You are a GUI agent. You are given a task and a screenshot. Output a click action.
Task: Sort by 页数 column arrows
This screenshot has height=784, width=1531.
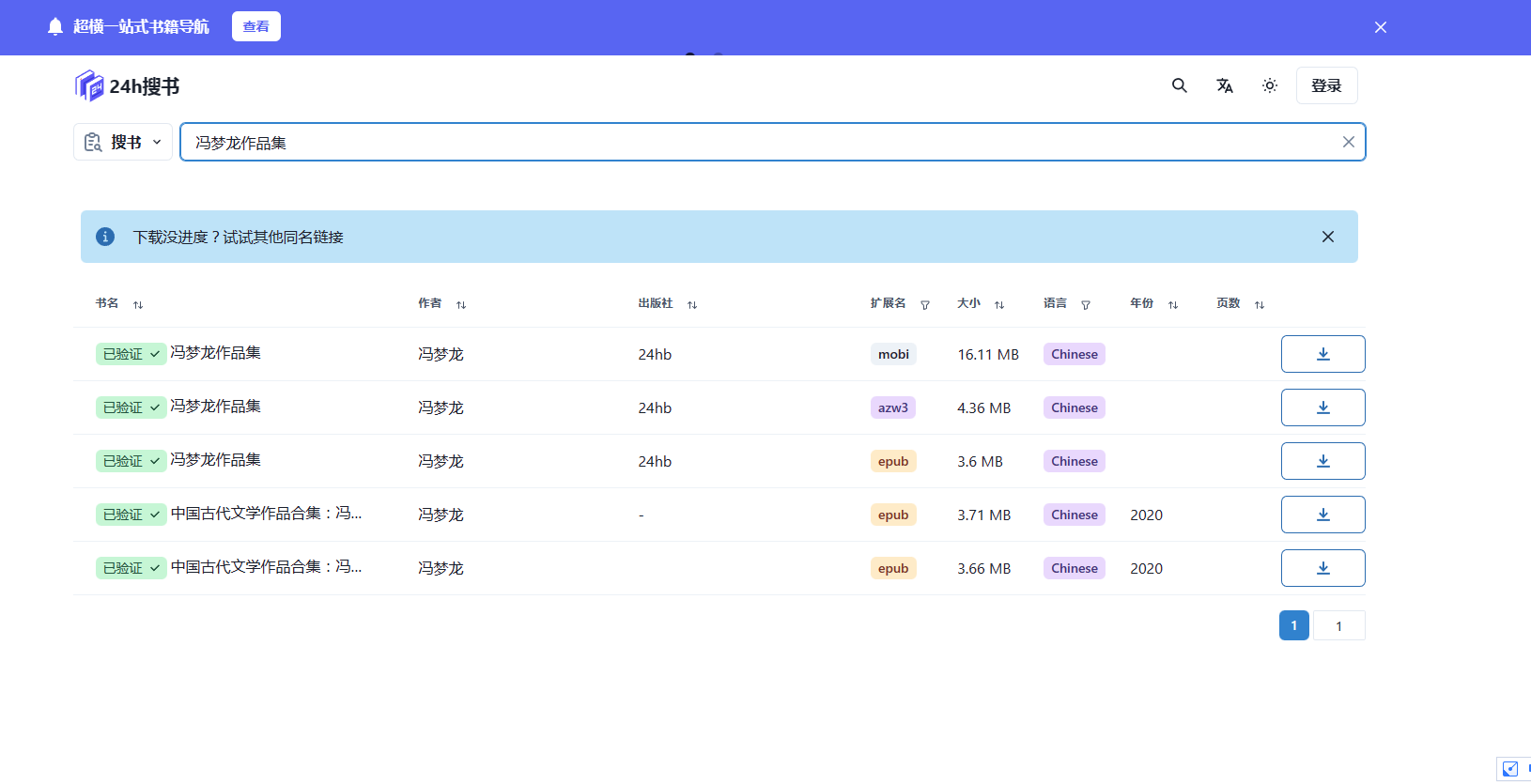click(1260, 304)
